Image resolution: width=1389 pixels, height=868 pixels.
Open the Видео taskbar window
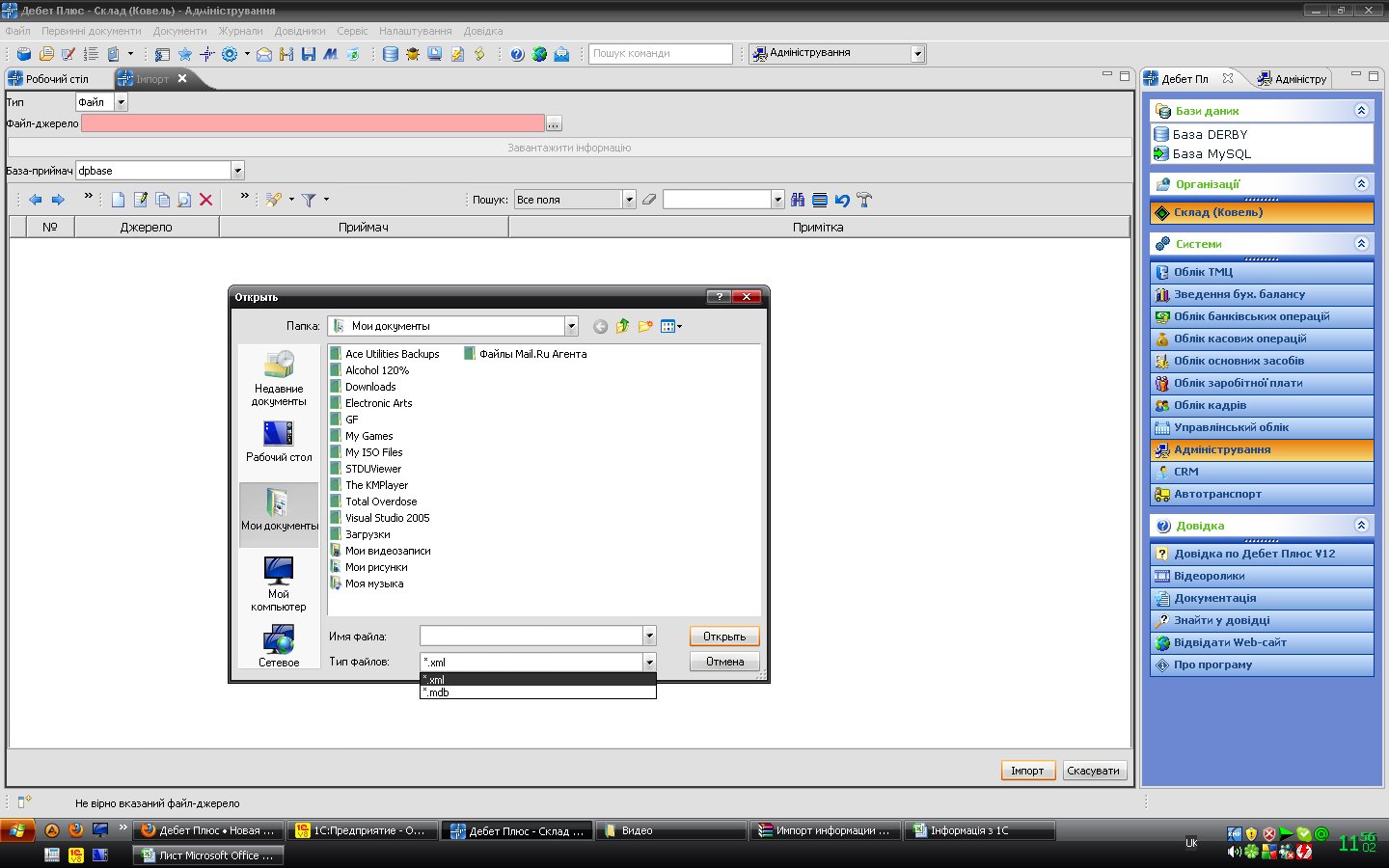click(x=671, y=830)
